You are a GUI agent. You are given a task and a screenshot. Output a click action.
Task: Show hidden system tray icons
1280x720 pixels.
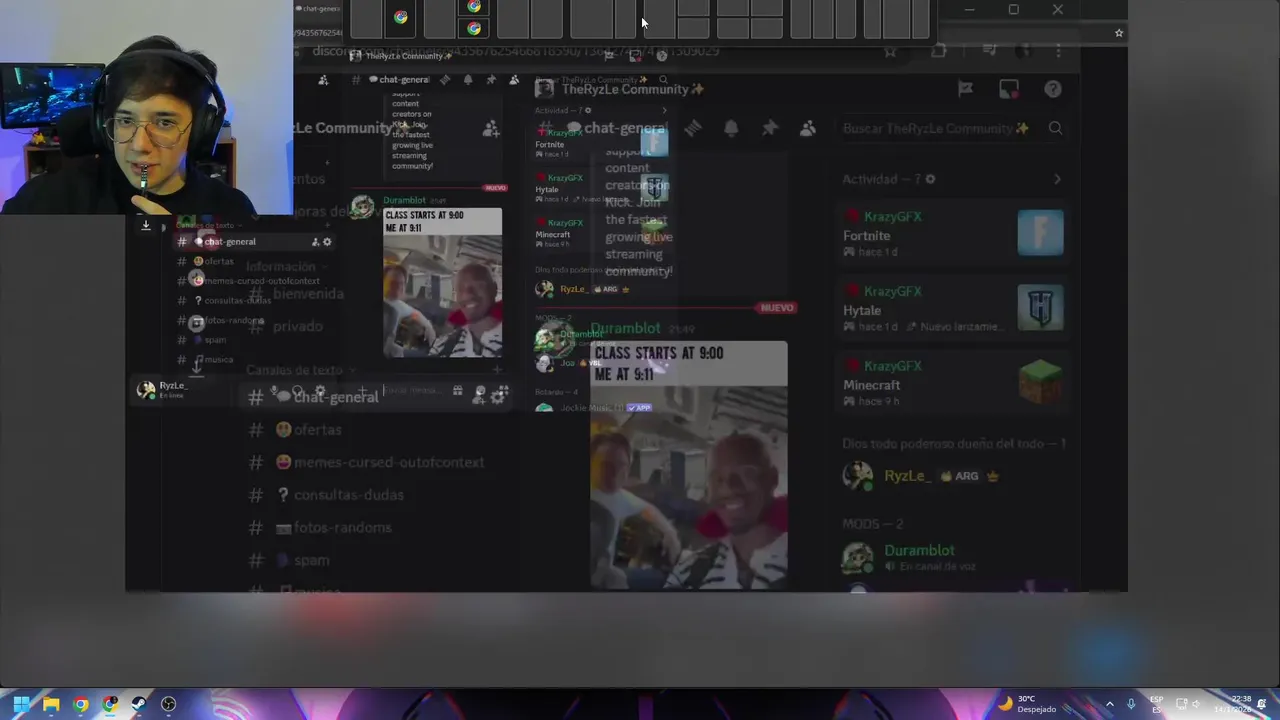pos(1109,704)
